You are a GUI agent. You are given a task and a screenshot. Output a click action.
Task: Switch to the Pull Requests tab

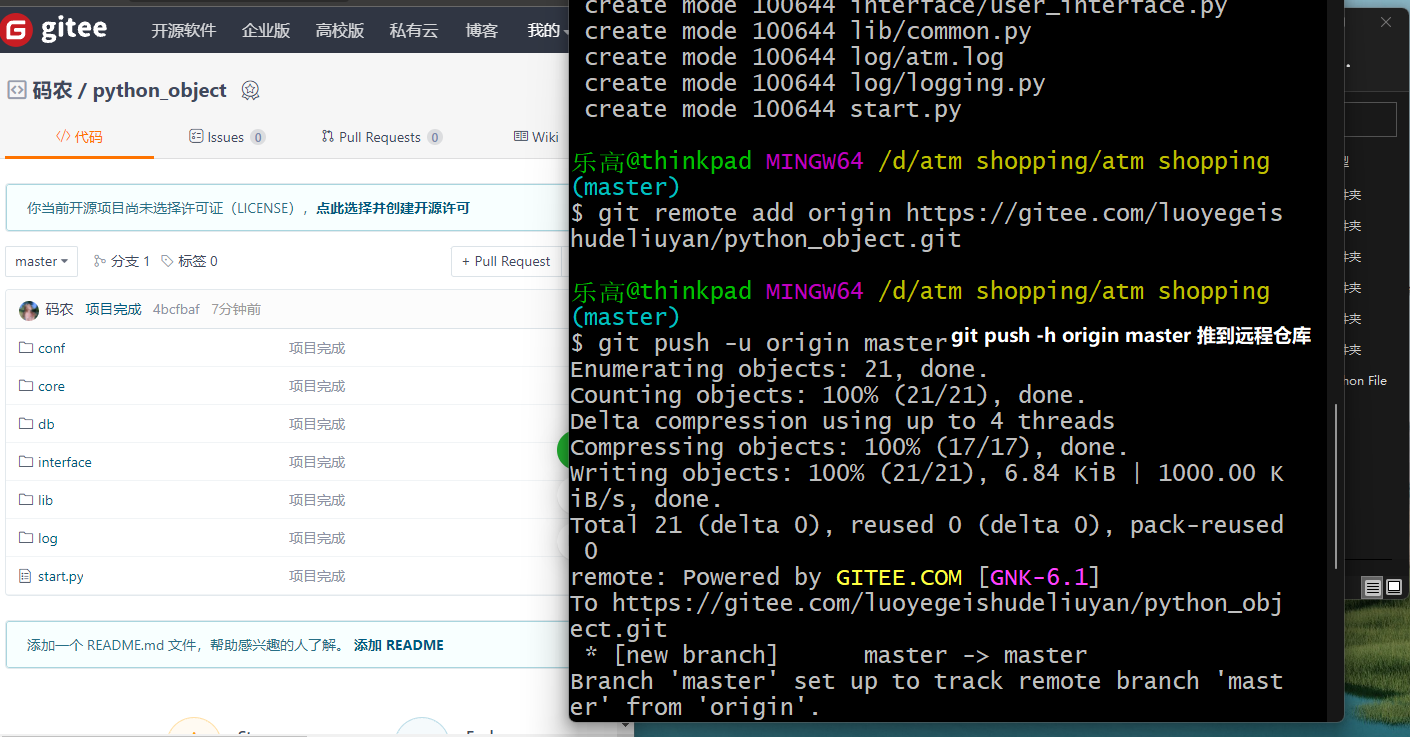(382, 137)
